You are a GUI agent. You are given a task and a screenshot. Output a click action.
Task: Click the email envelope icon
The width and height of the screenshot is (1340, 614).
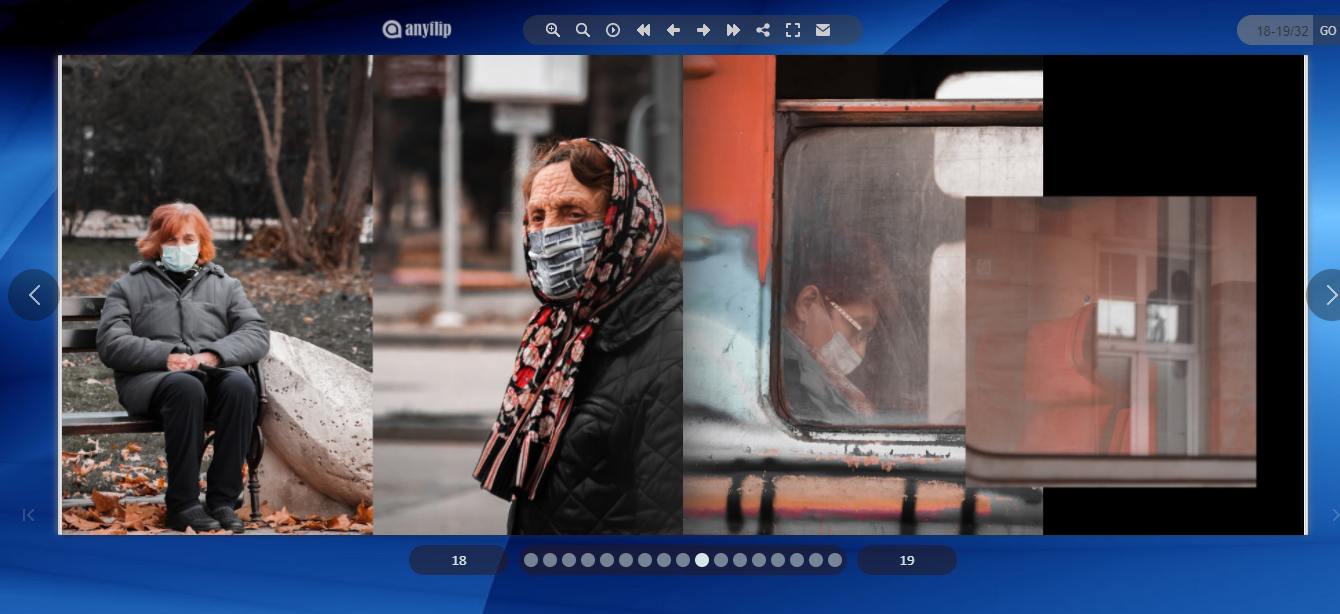pos(823,30)
